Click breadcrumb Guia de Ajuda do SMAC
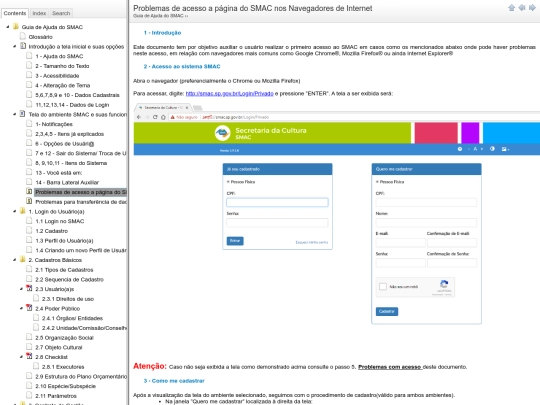This screenshot has height=405, width=540. (158, 16)
